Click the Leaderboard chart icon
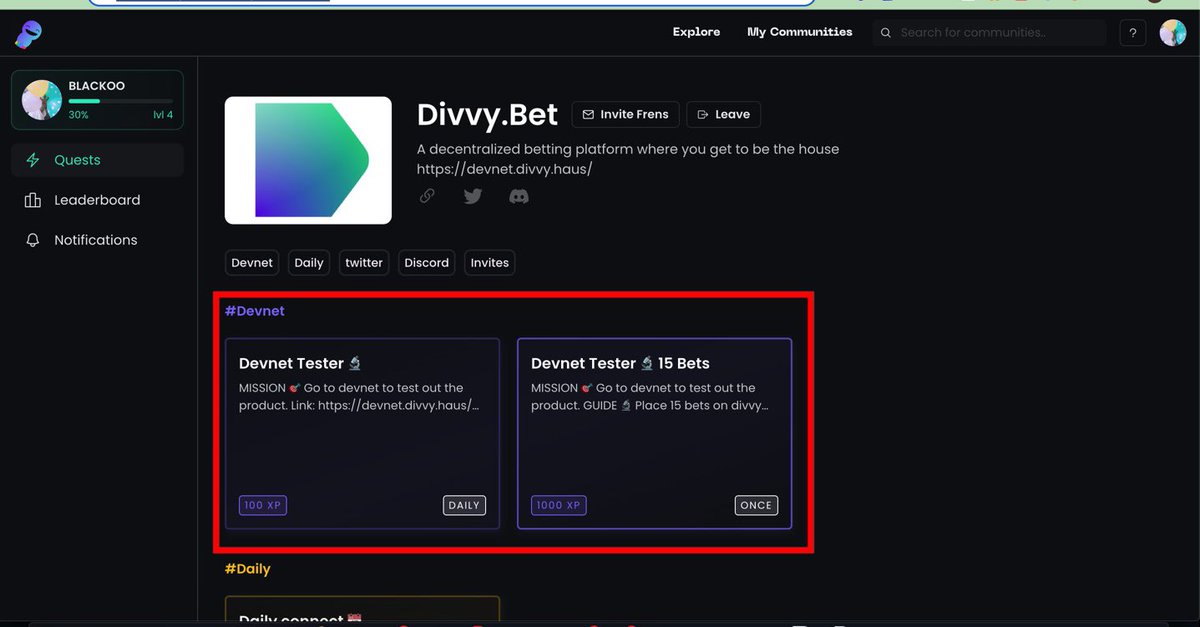Image resolution: width=1200 pixels, height=627 pixels. click(x=33, y=200)
